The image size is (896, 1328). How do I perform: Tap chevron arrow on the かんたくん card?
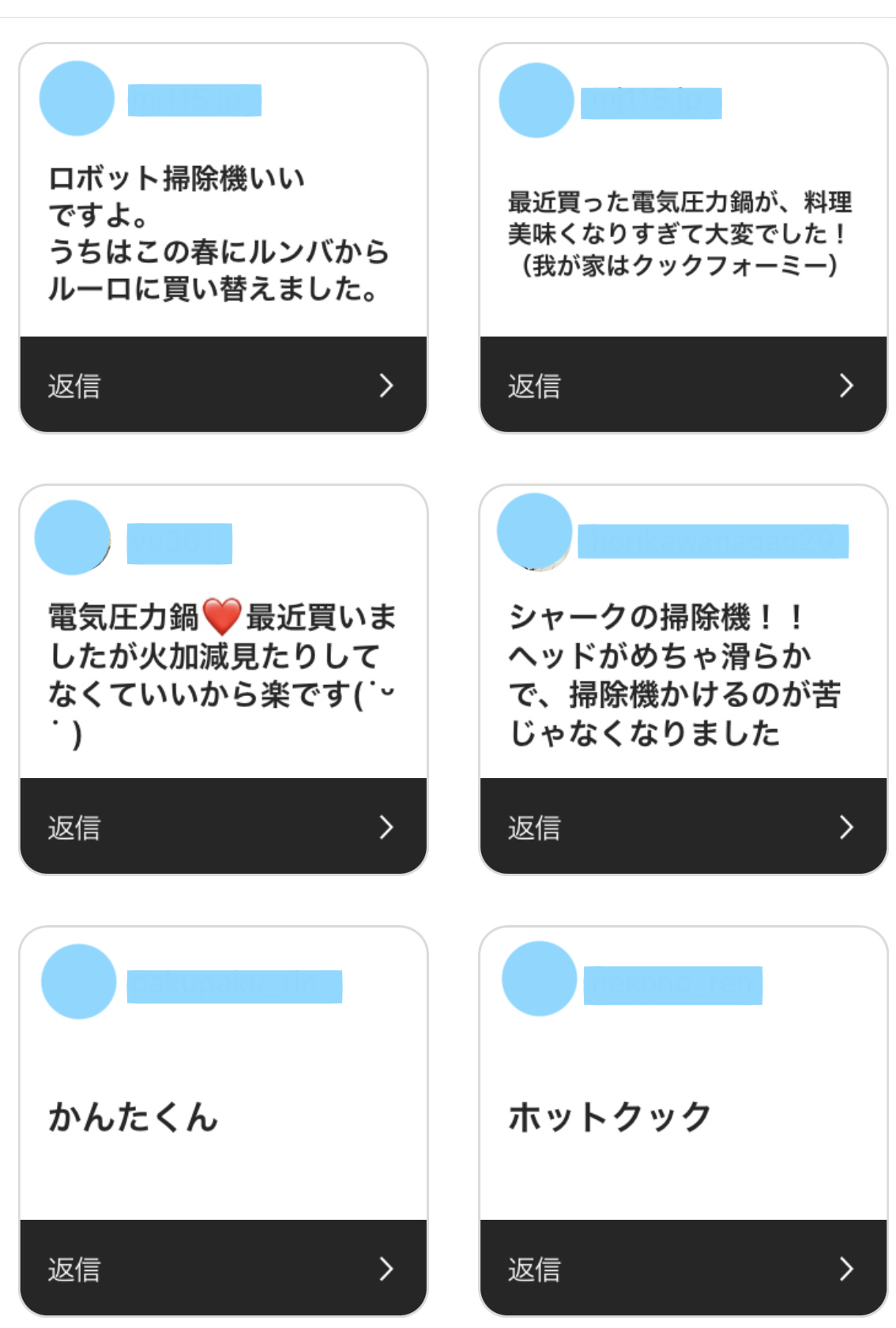[386, 1268]
